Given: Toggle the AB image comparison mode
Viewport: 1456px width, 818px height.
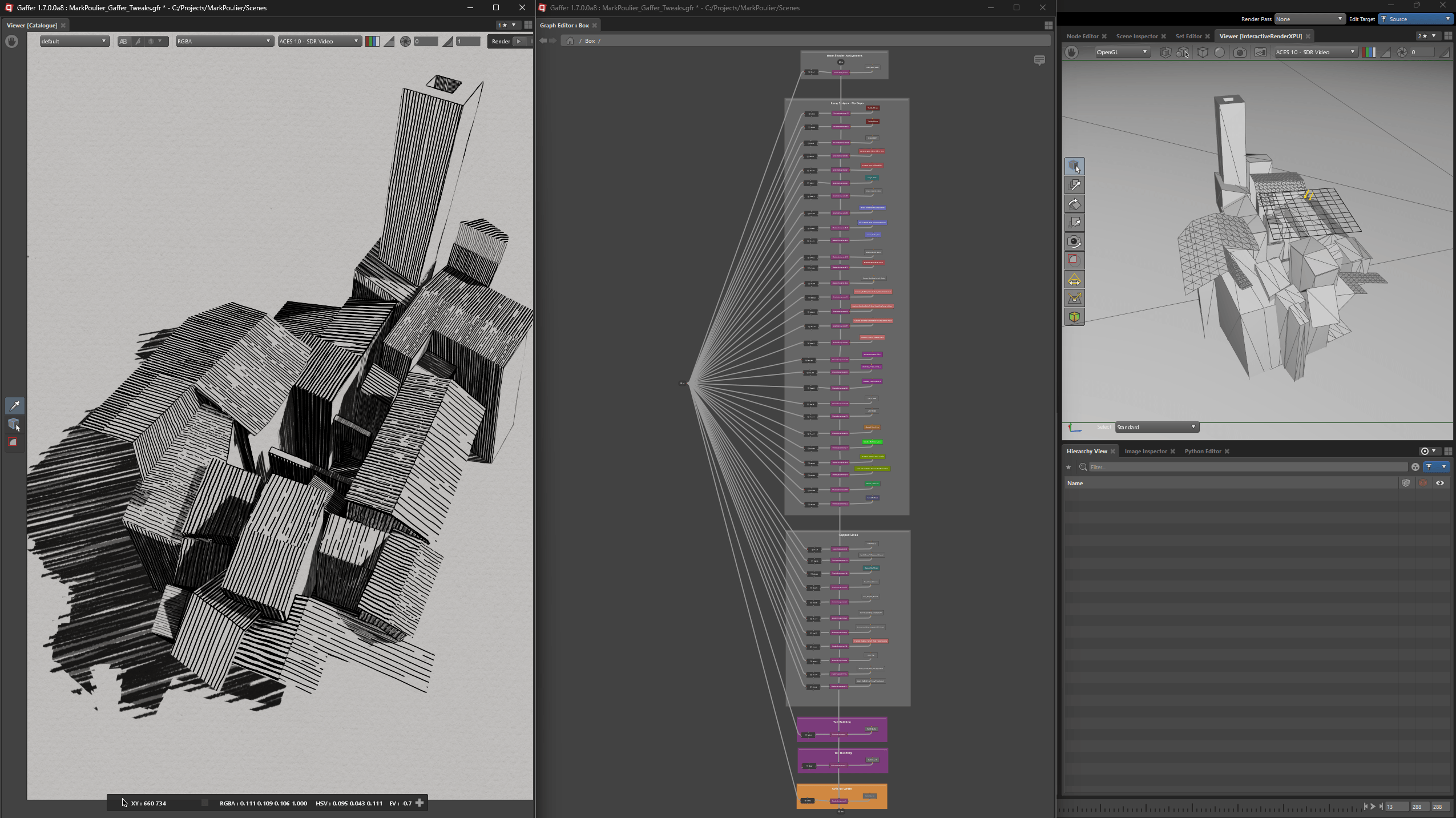Looking at the screenshot, I should point(123,42).
